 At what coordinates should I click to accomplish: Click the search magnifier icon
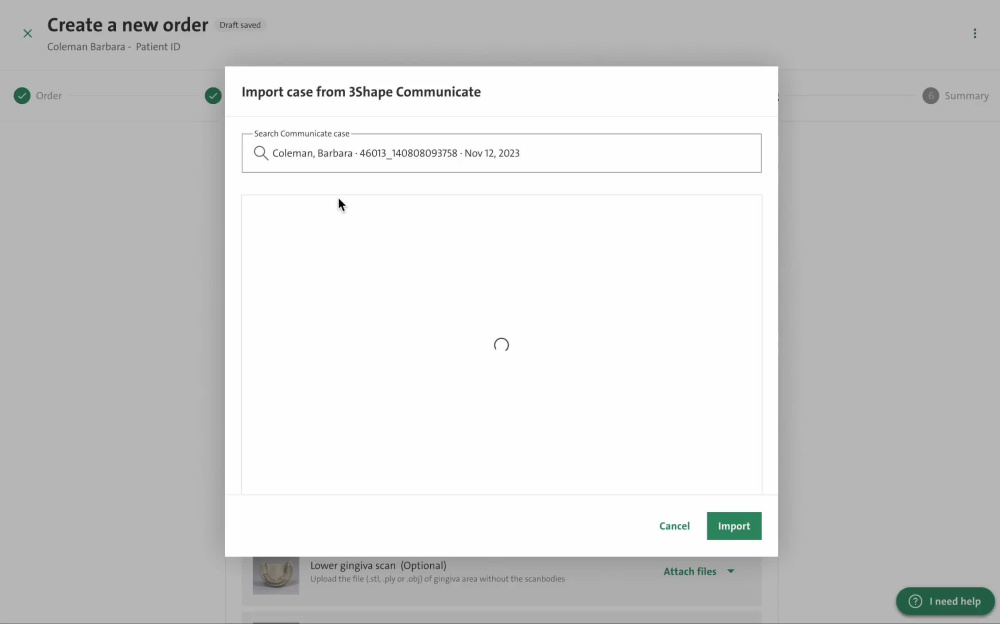(260, 153)
